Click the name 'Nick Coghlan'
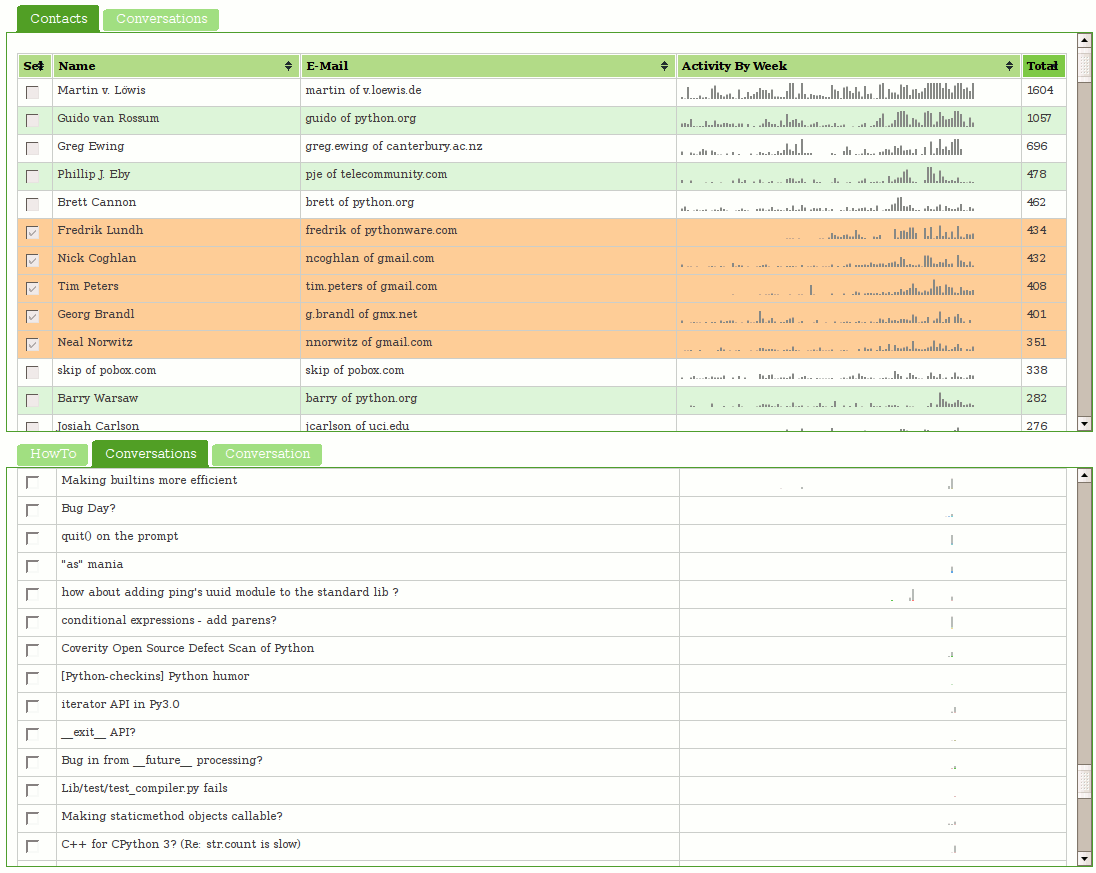1096x873 pixels. 96,258
